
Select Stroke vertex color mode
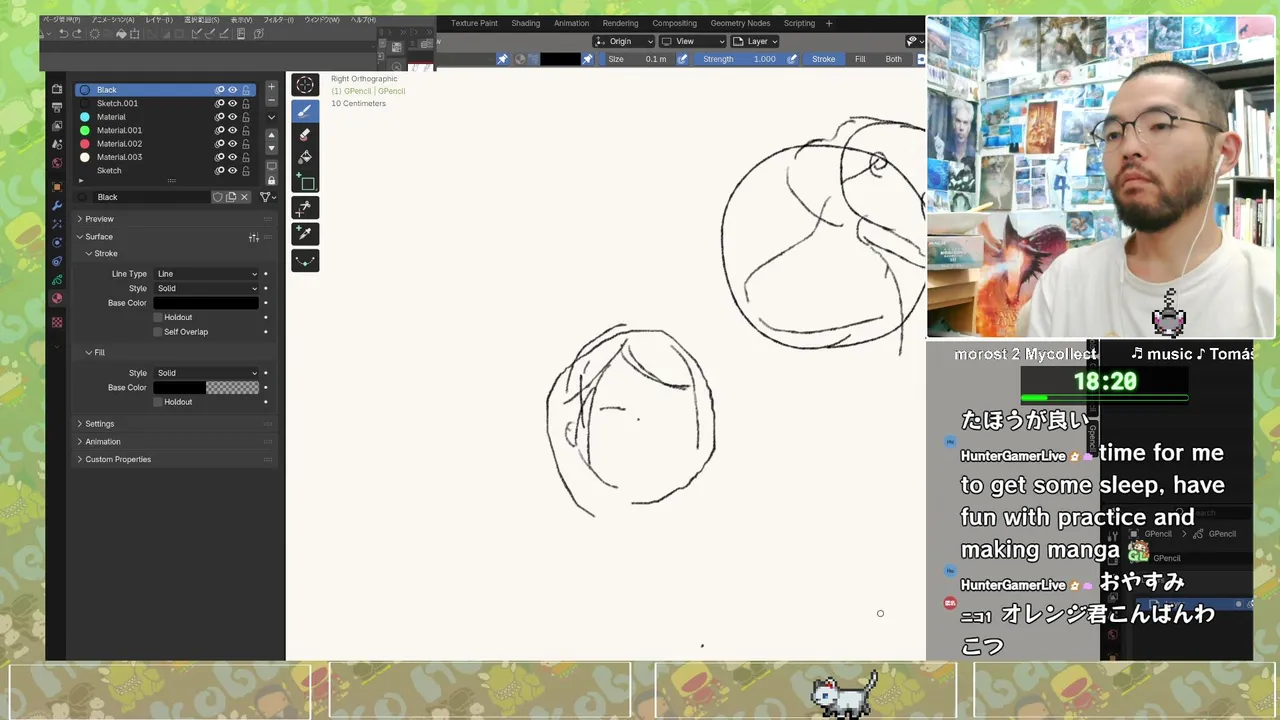[823, 59]
